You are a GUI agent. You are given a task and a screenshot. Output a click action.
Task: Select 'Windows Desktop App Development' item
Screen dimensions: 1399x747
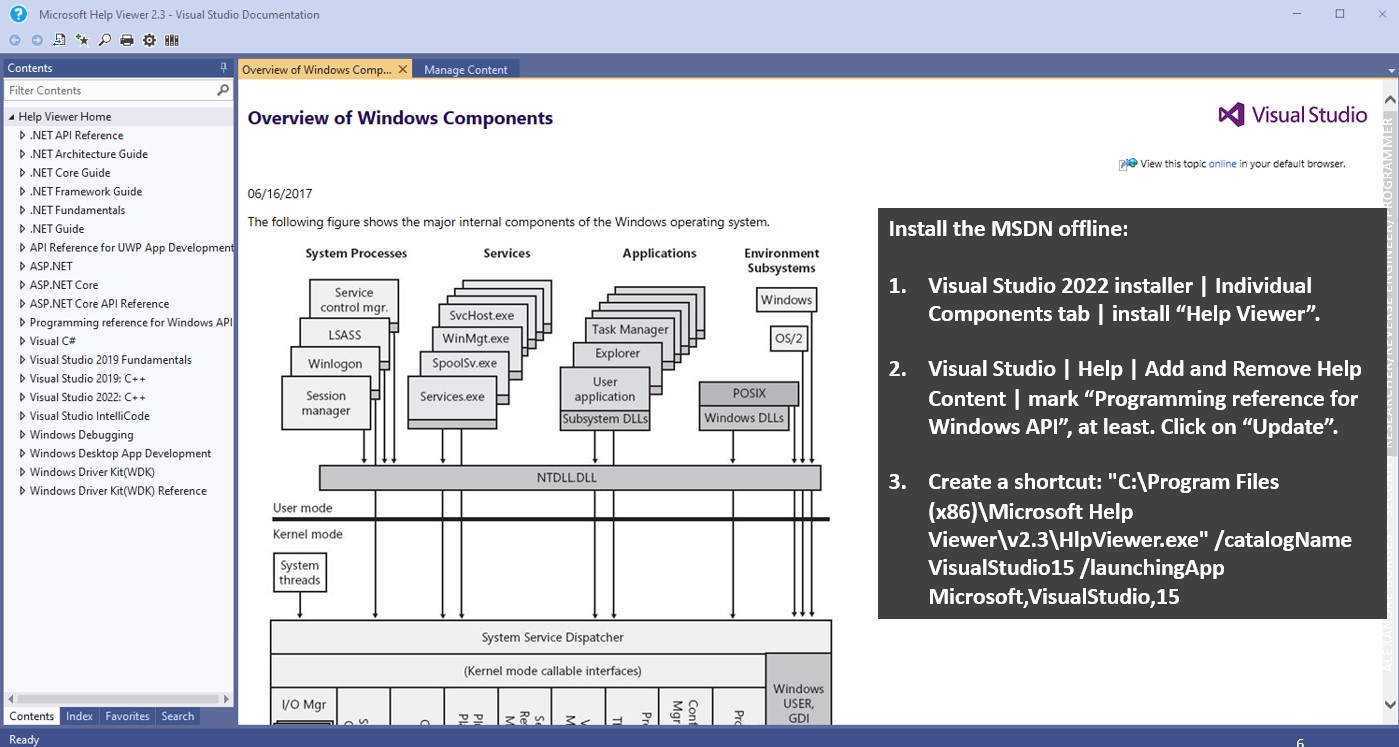[120, 454]
